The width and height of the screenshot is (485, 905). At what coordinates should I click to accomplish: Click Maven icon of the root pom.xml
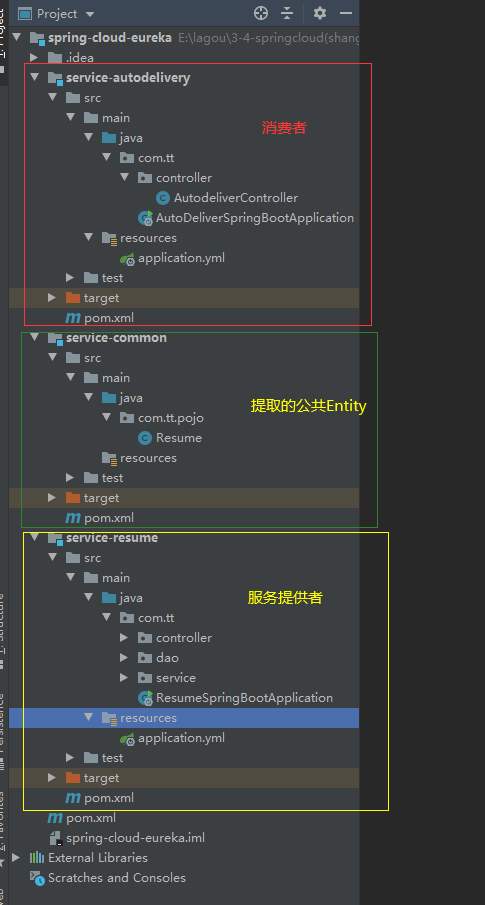tap(55, 818)
